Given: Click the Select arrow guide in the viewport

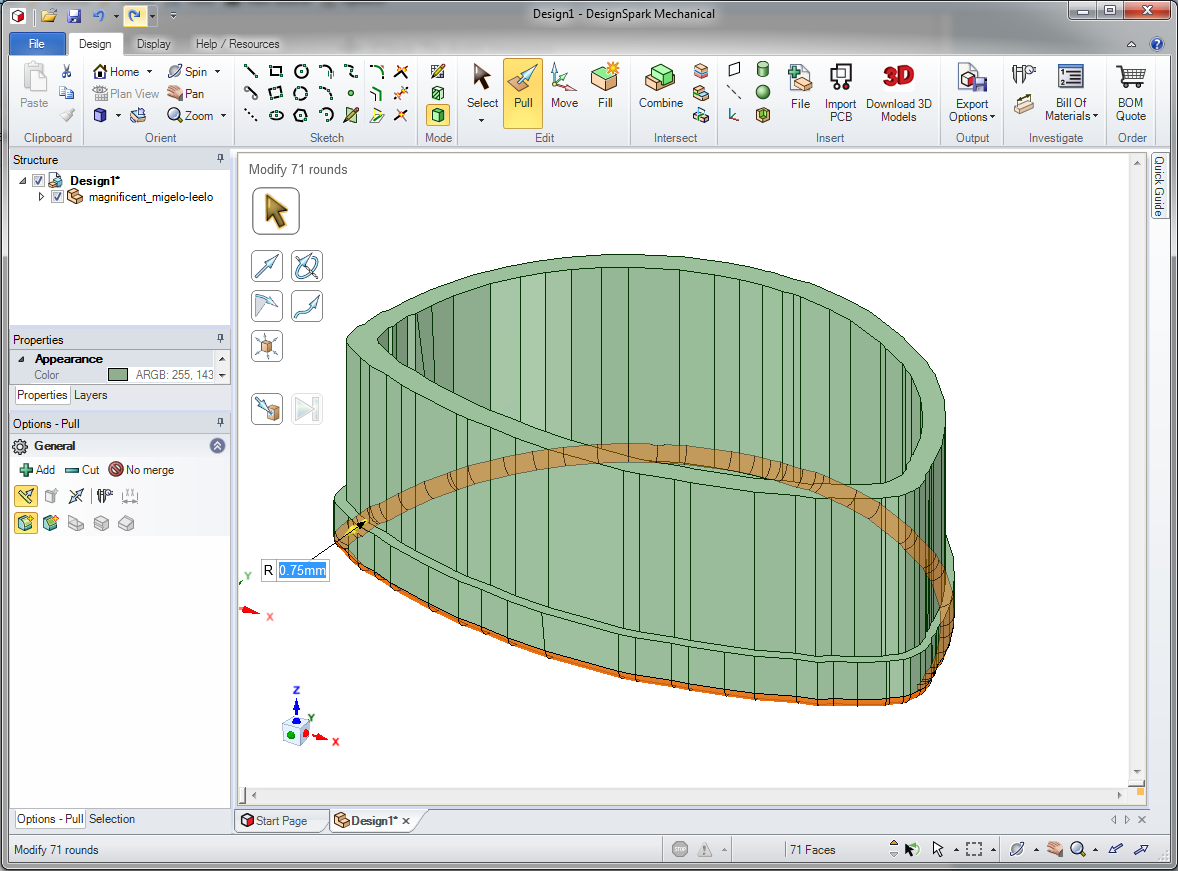Looking at the screenshot, I should (276, 211).
